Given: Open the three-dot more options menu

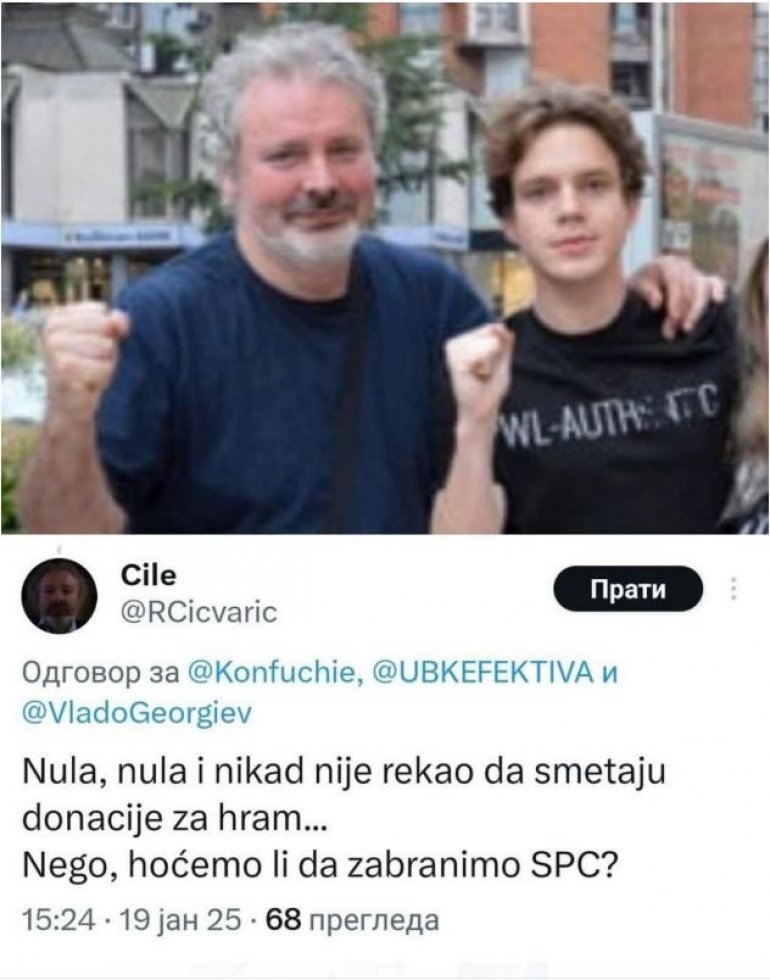Looking at the screenshot, I should (x=734, y=589).
